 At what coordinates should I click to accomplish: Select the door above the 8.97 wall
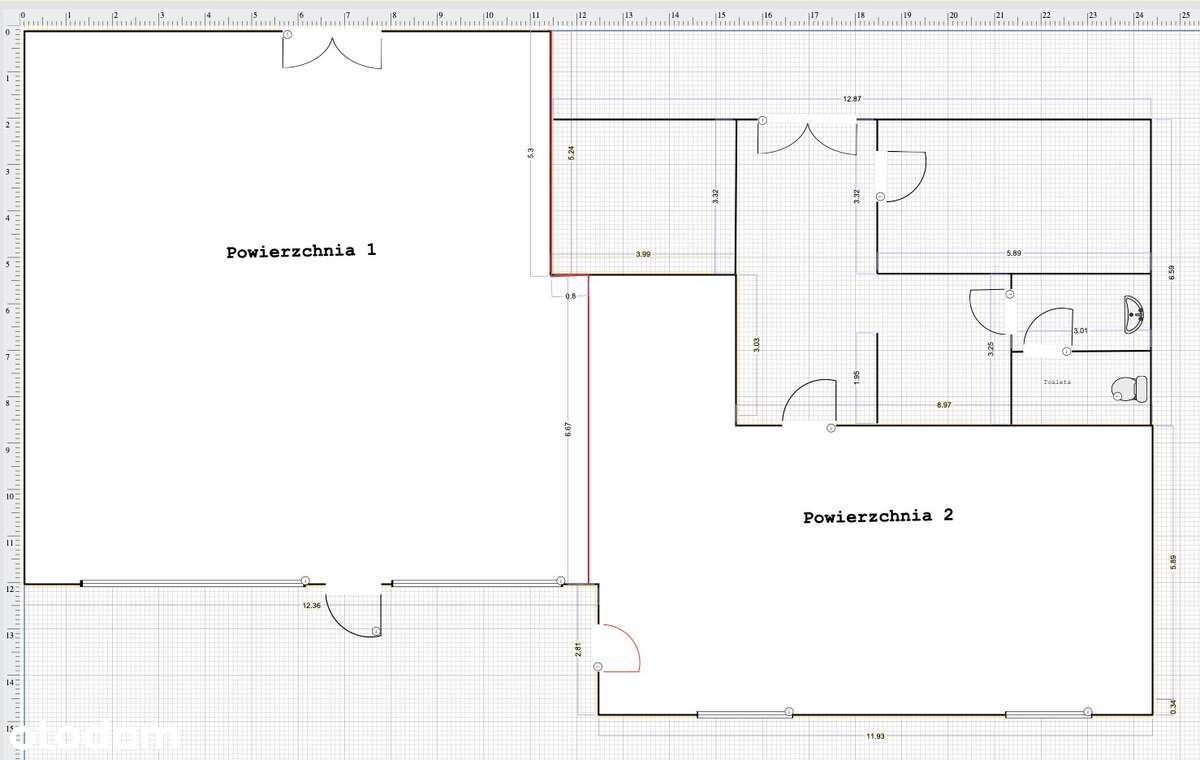point(809,403)
